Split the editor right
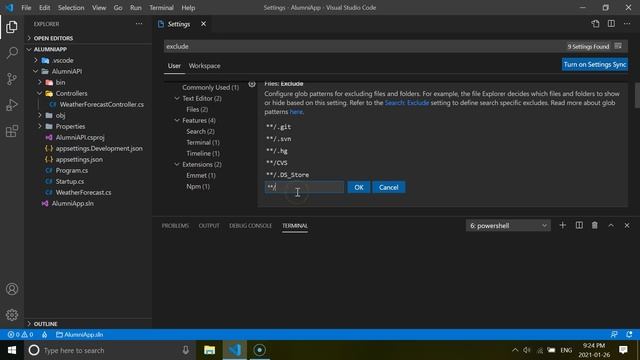 click(x=611, y=24)
